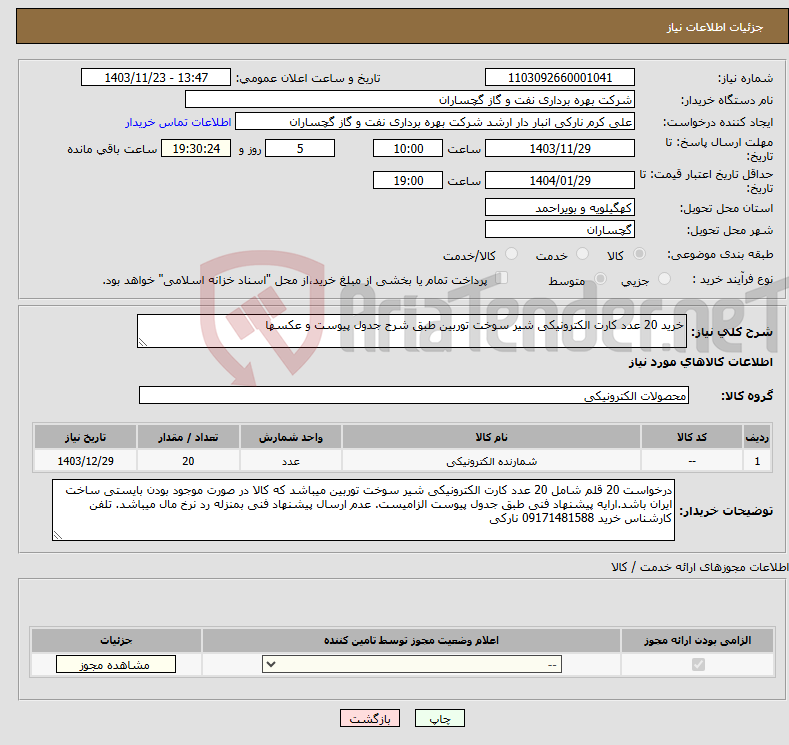Select the متوسط purchase type radio

[600, 279]
